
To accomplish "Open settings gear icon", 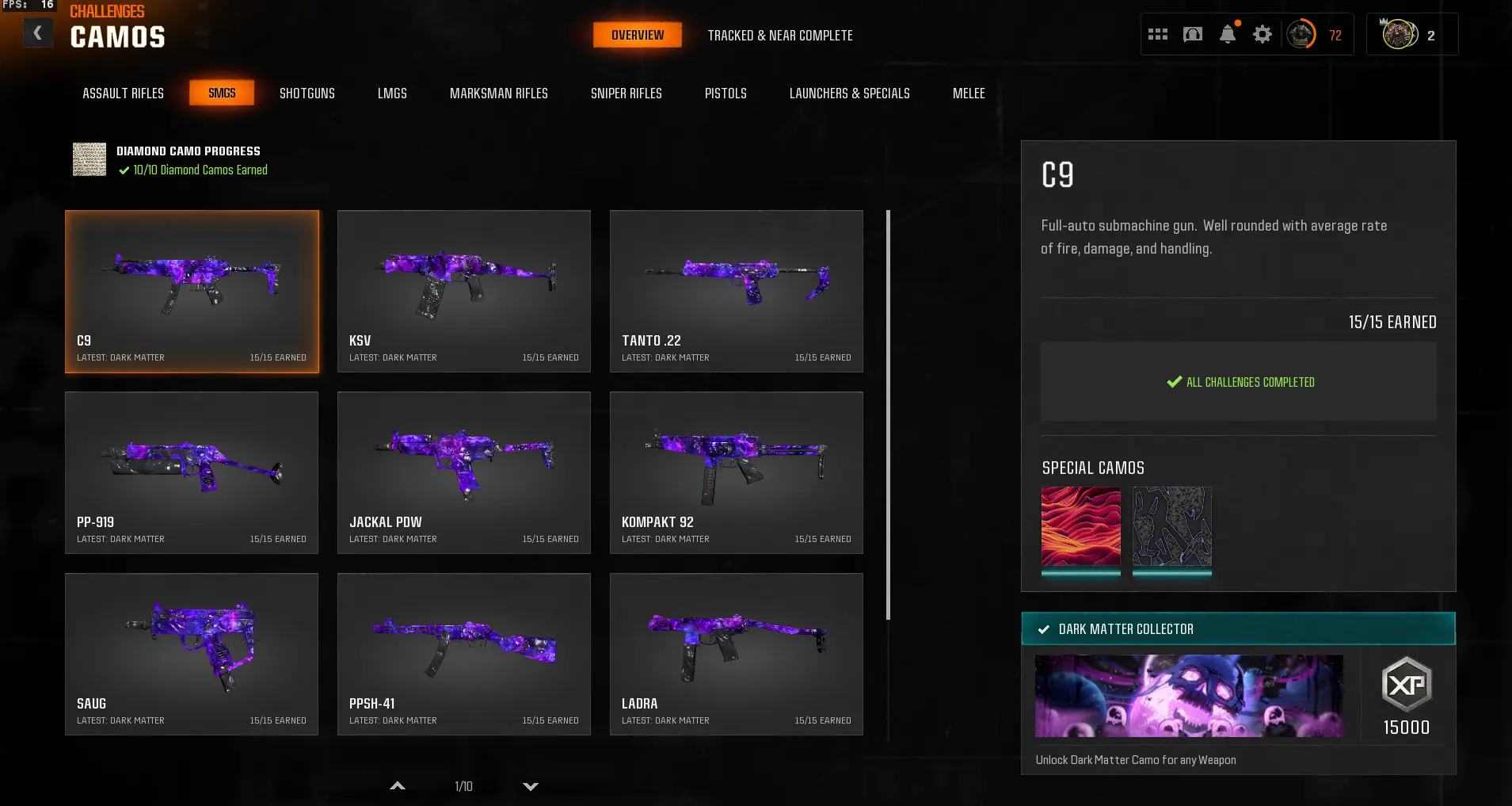I will point(1263,35).
